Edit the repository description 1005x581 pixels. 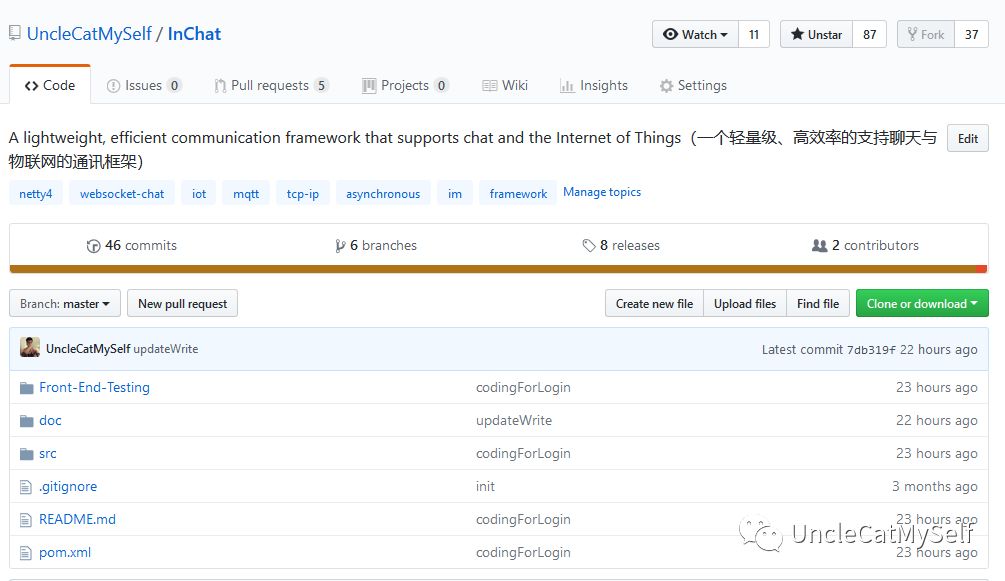[x=968, y=139]
